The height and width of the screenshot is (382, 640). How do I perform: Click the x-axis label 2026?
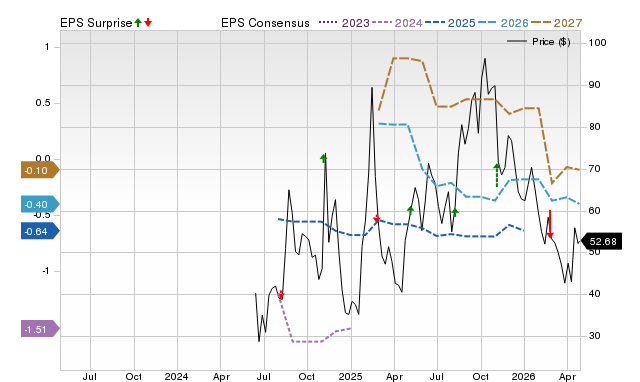[524, 376]
